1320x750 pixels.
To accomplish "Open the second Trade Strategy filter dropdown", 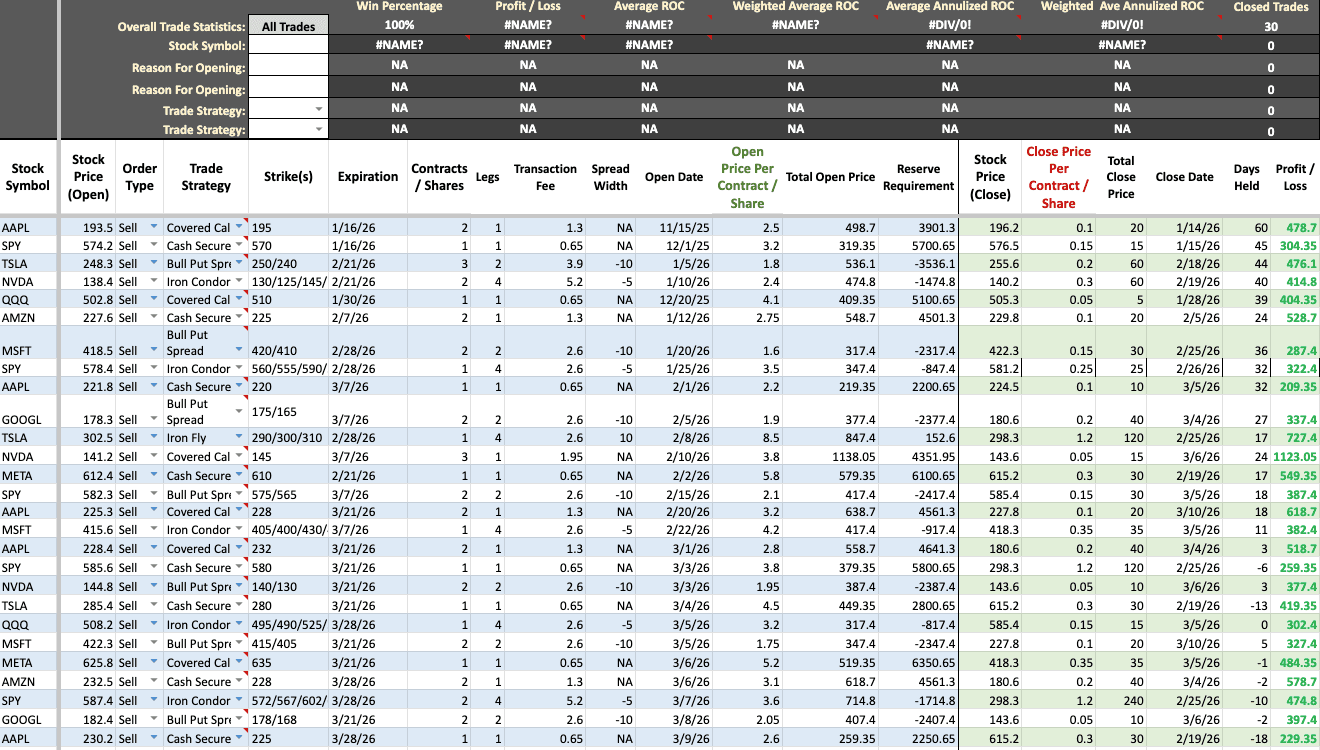I will click(x=318, y=129).
